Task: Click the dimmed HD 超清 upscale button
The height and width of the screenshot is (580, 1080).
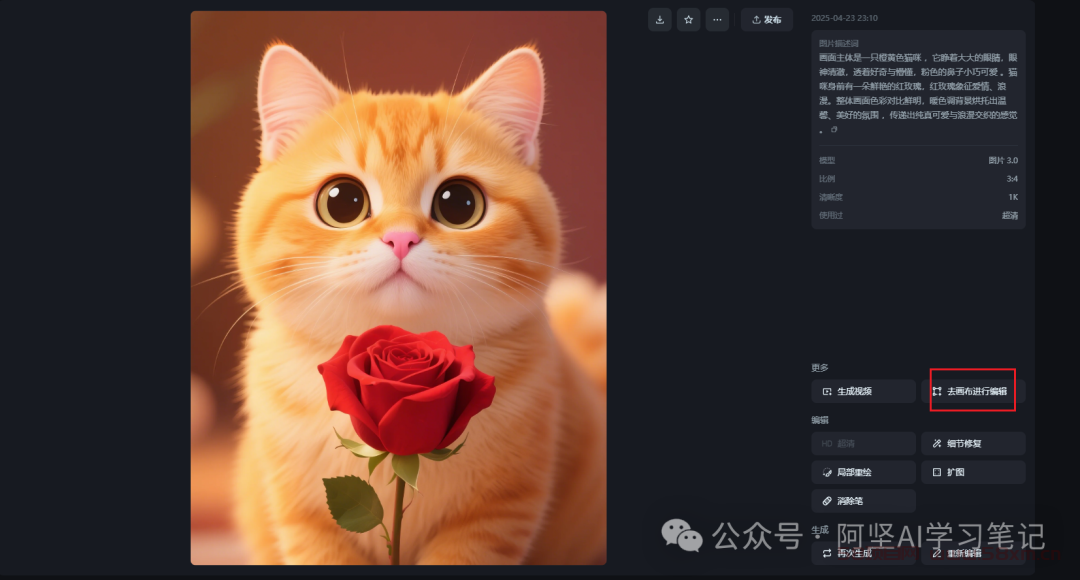Action: tap(864, 444)
